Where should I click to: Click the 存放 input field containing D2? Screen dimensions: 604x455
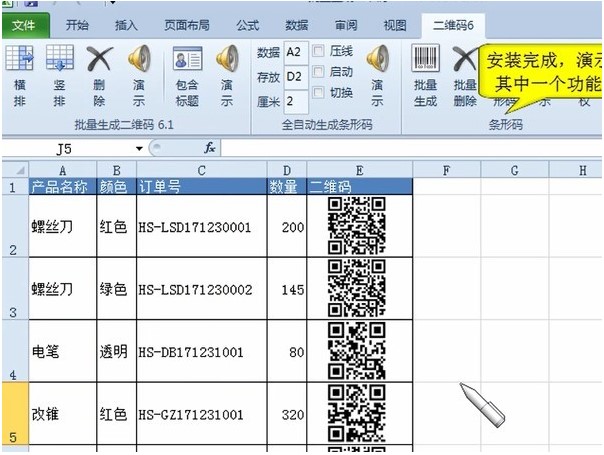(x=296, y=77)
